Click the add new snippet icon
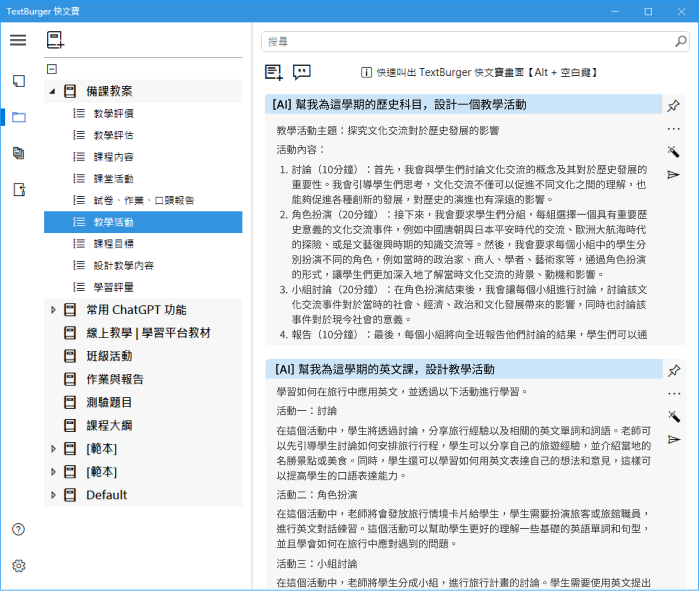This screenshot has height=591, width=699. pyautogui.click(x=273, y=72)
